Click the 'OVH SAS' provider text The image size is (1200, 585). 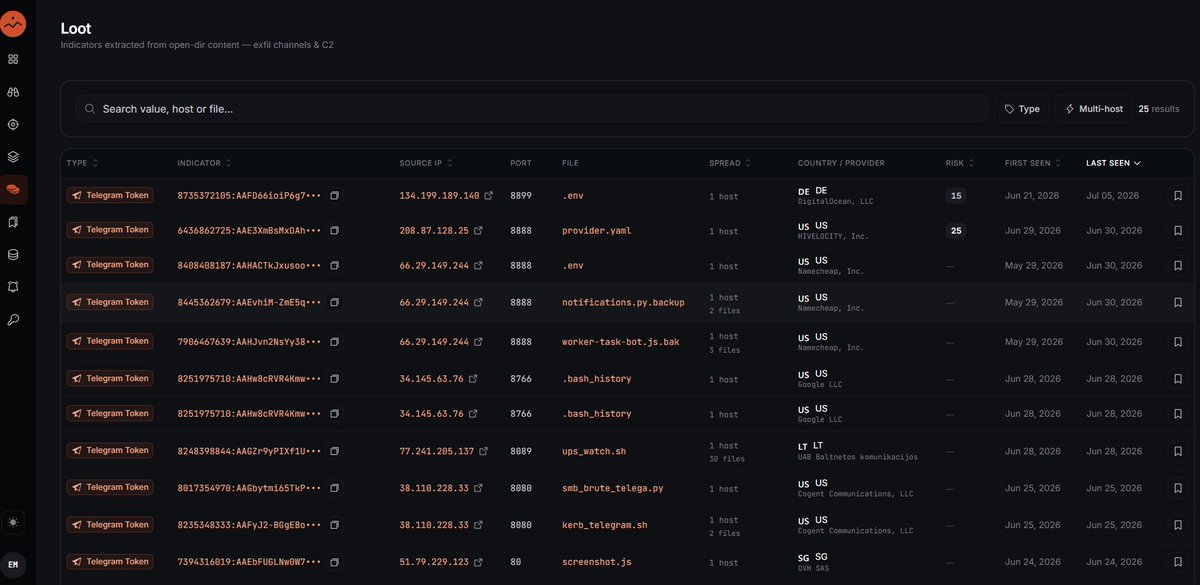coord(815,568)
